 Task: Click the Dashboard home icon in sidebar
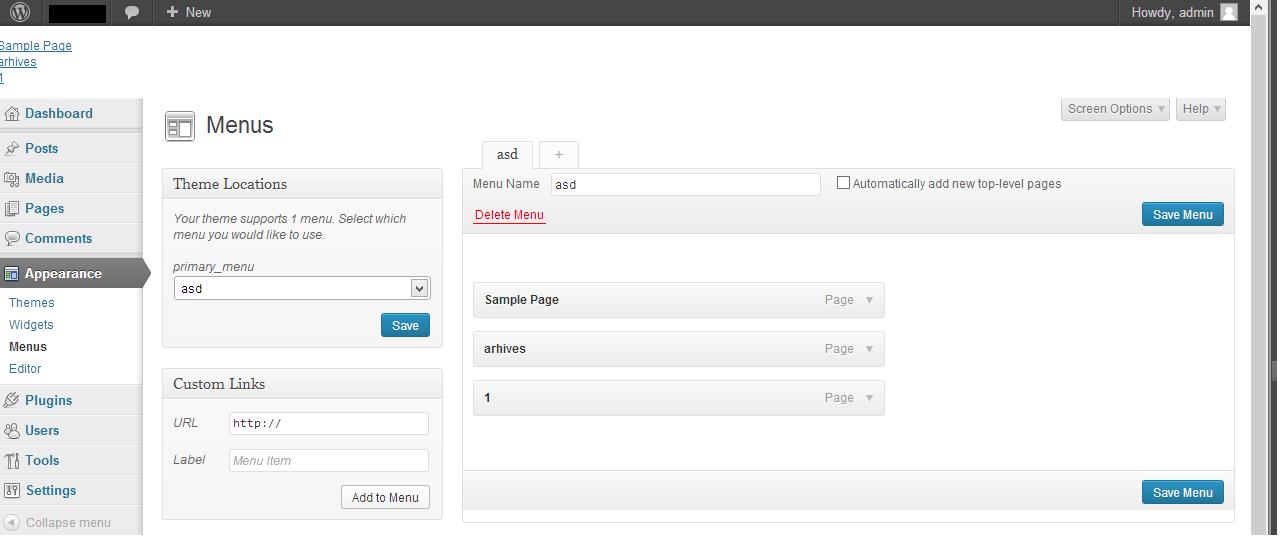pyautogui.click(x=12, y=114)
